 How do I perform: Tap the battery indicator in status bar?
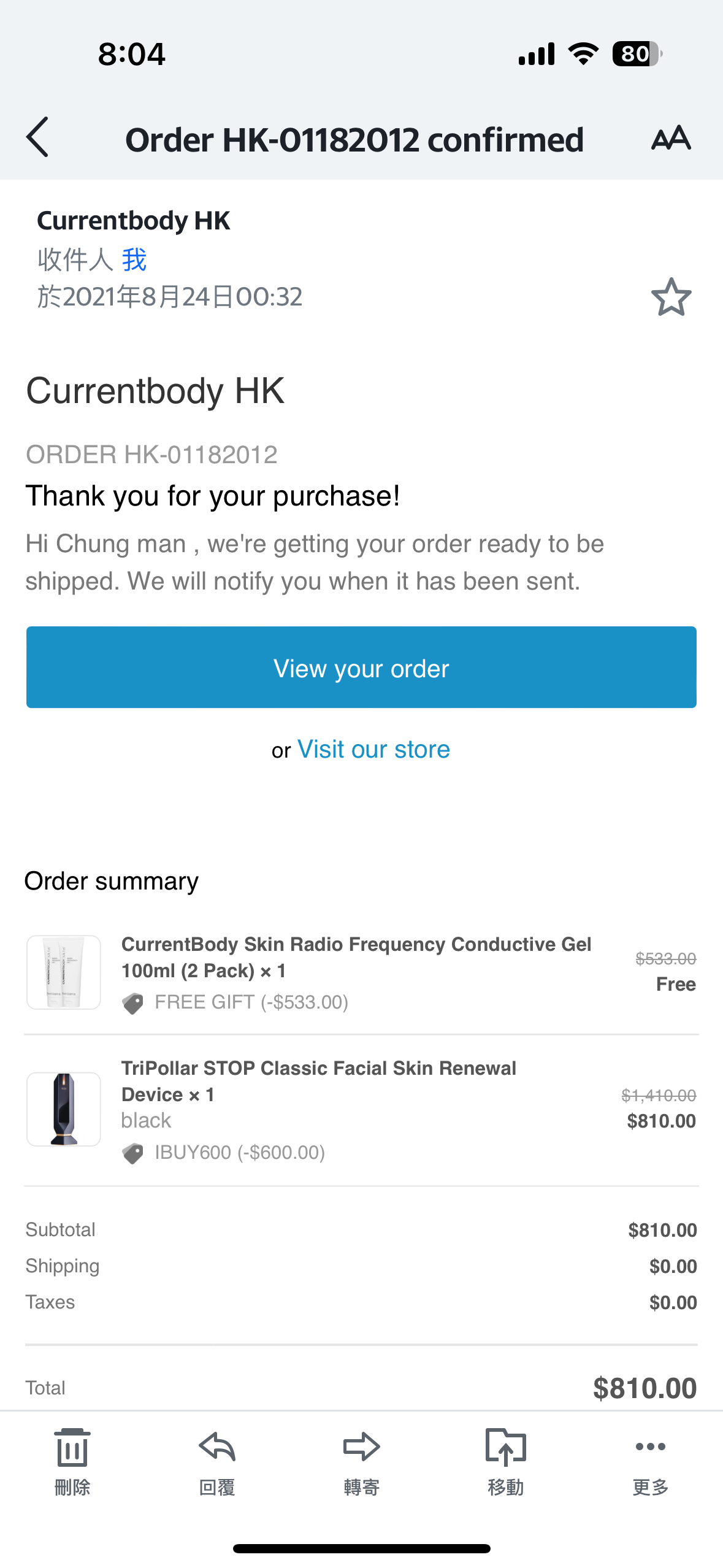[637, 54]
